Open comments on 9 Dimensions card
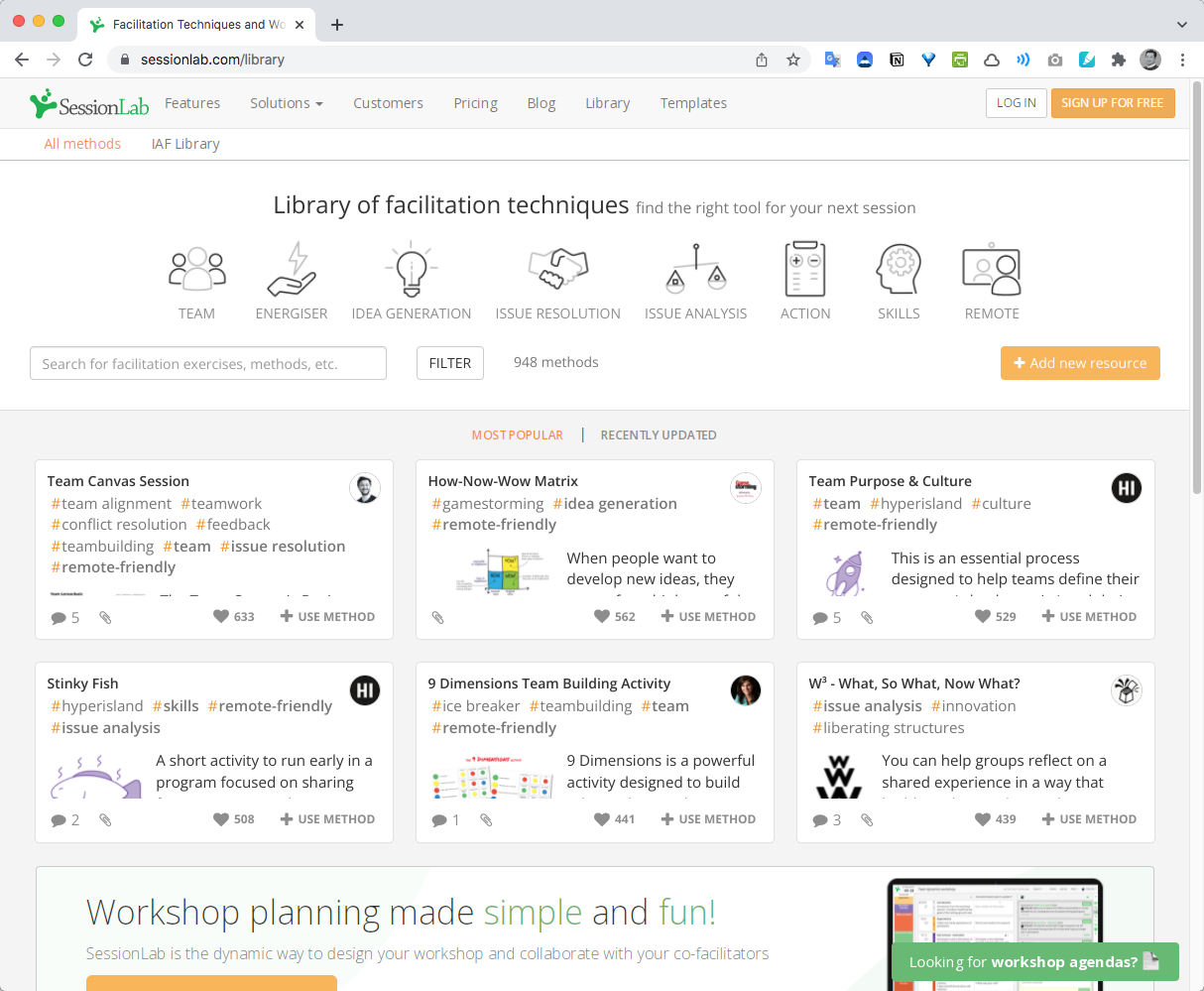 [x=446, y=819]
